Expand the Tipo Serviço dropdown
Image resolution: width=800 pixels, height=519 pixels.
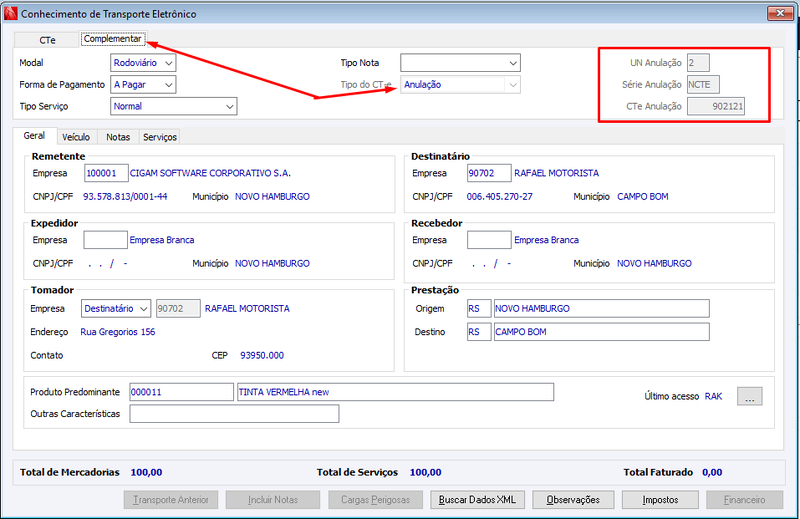pyautogui.click(x=173, y=106)
